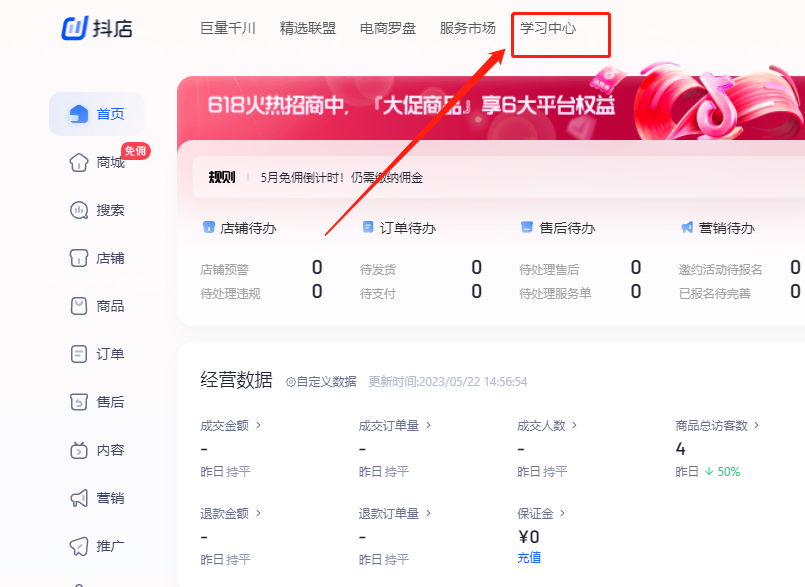This screenshot has width=805, height=587.
Task: Click the 充值 link under 保证金
Action: 529,557
